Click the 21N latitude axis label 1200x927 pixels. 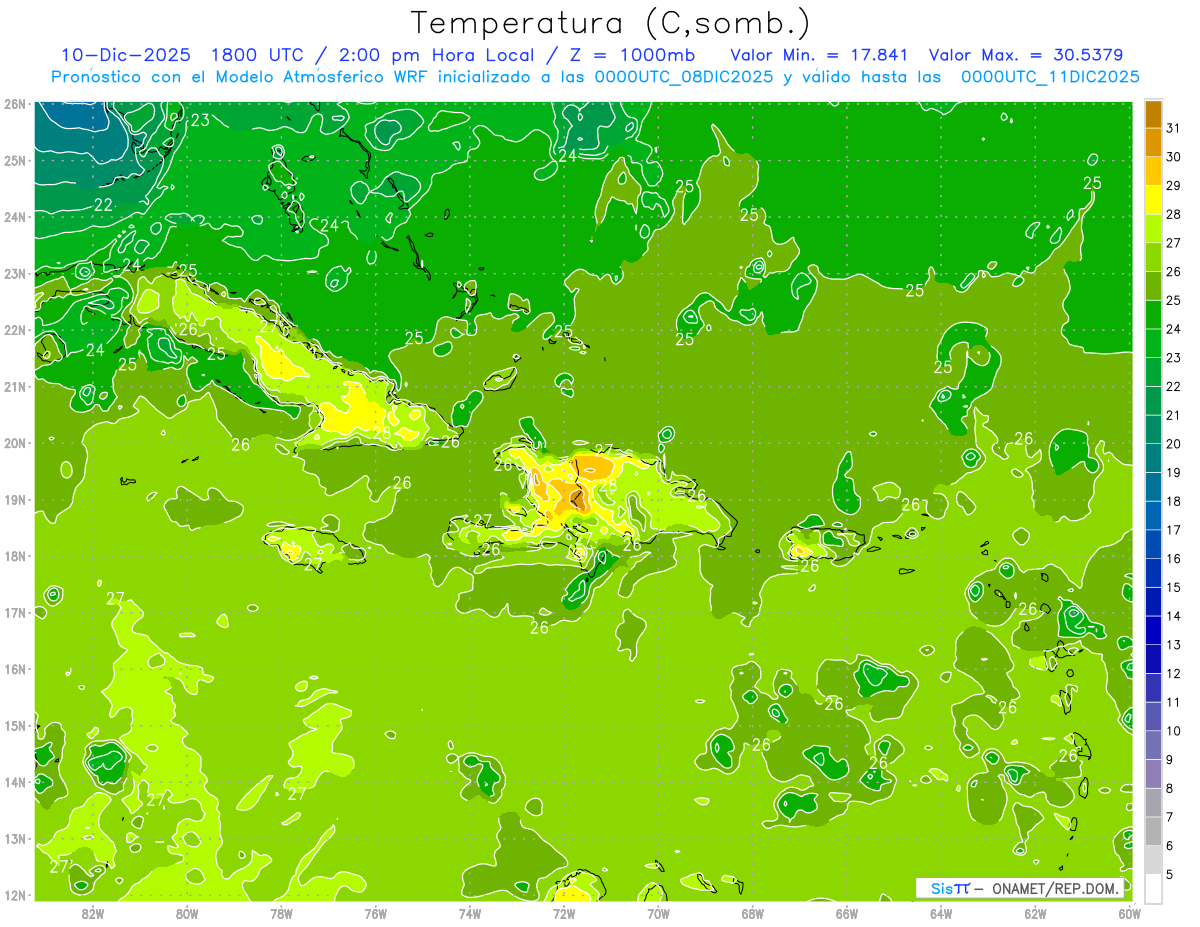pyautogui.click(x=14, y=386)
